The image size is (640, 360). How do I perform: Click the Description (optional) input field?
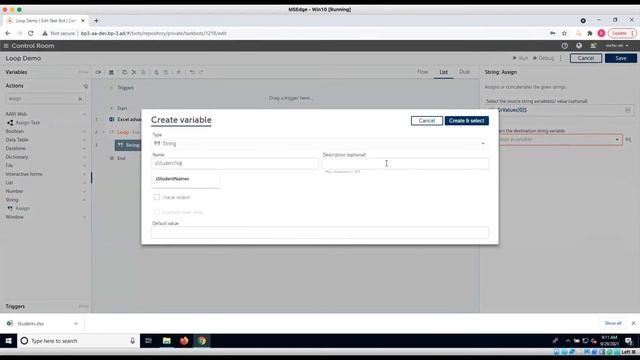[405, 163]
